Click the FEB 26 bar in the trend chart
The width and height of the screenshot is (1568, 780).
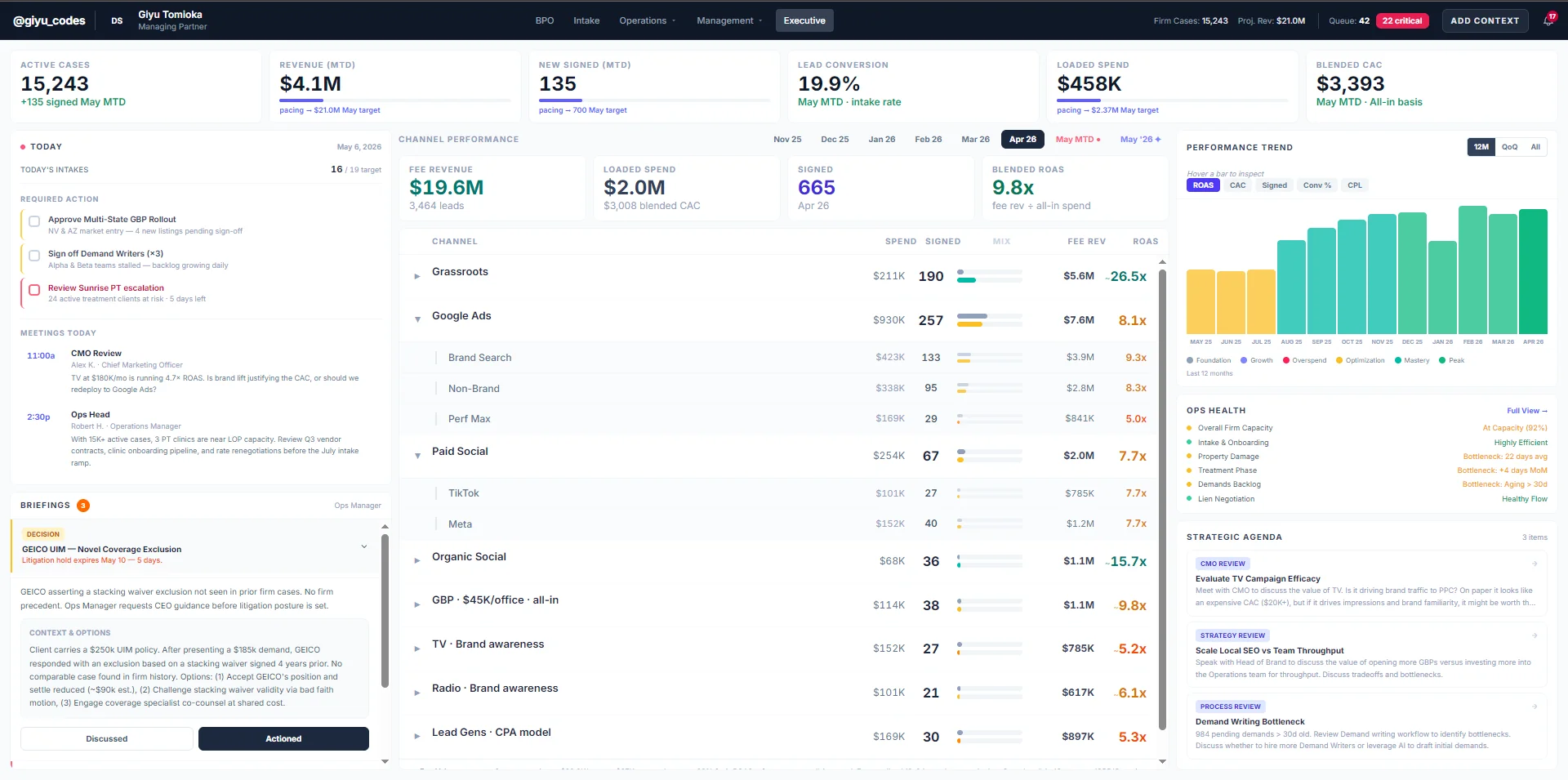[x=1472, y=270]
